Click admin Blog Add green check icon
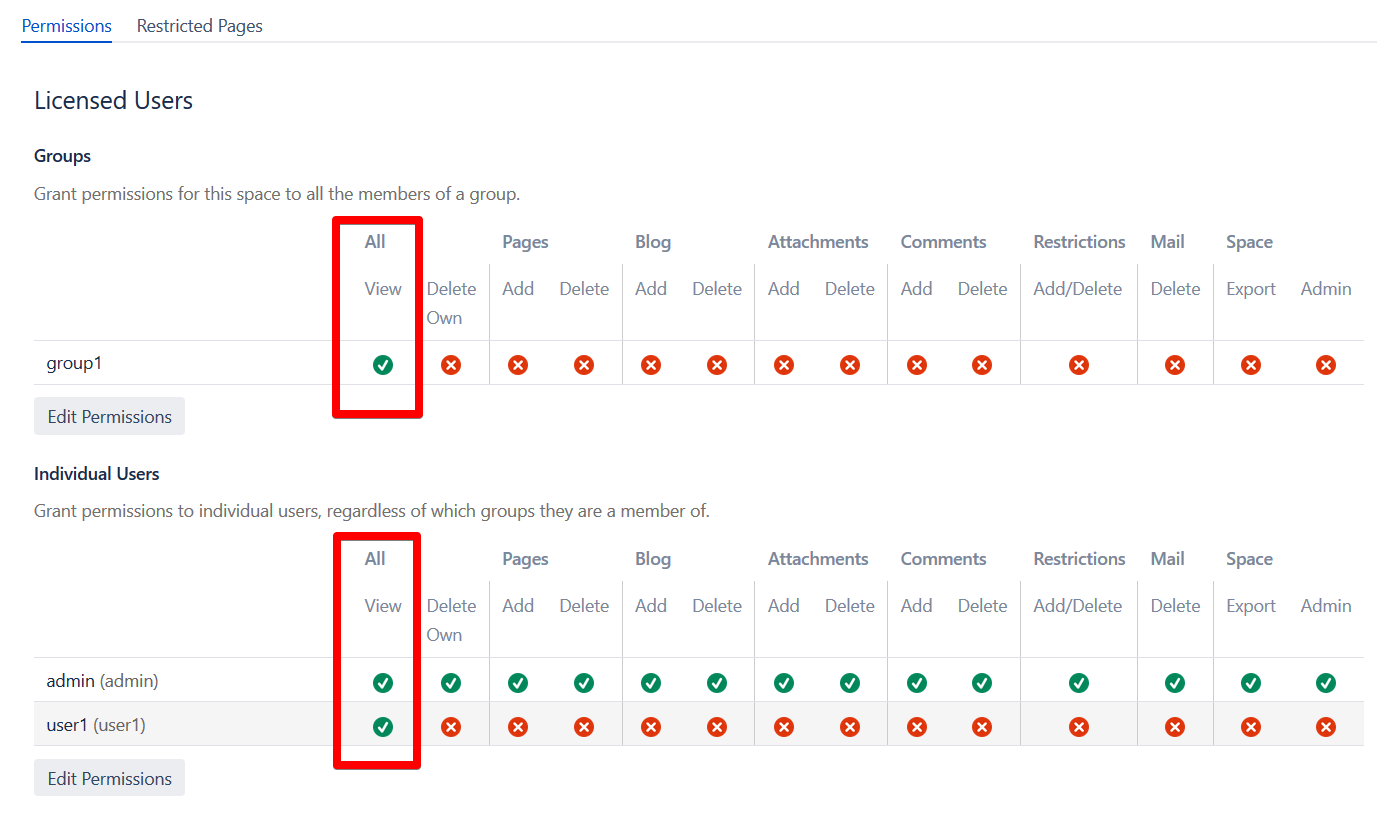 point(651,683)
